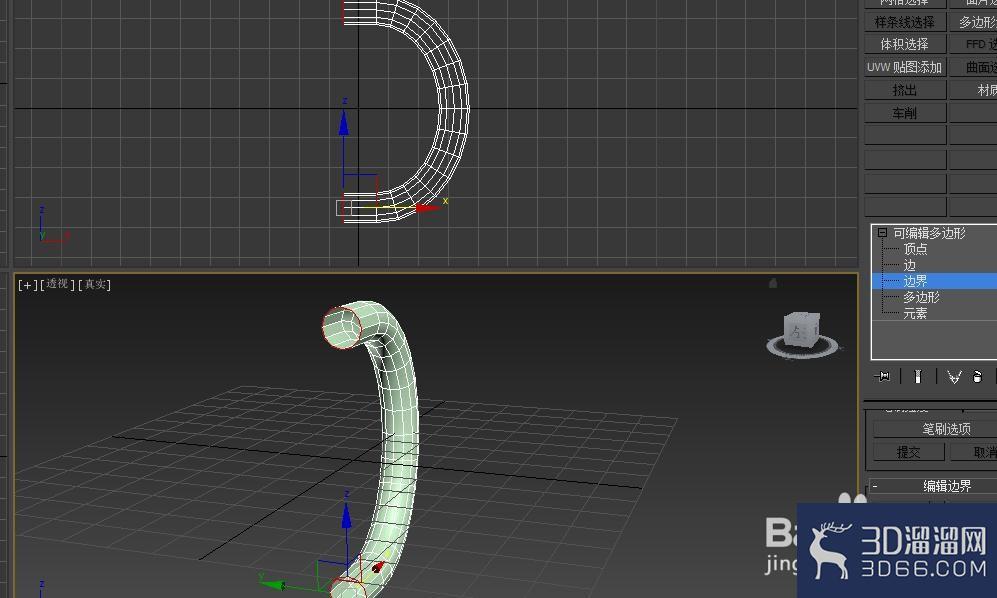Toggle Show End Result icon
This screenshot has width=997, height=598.
point(918,376)
